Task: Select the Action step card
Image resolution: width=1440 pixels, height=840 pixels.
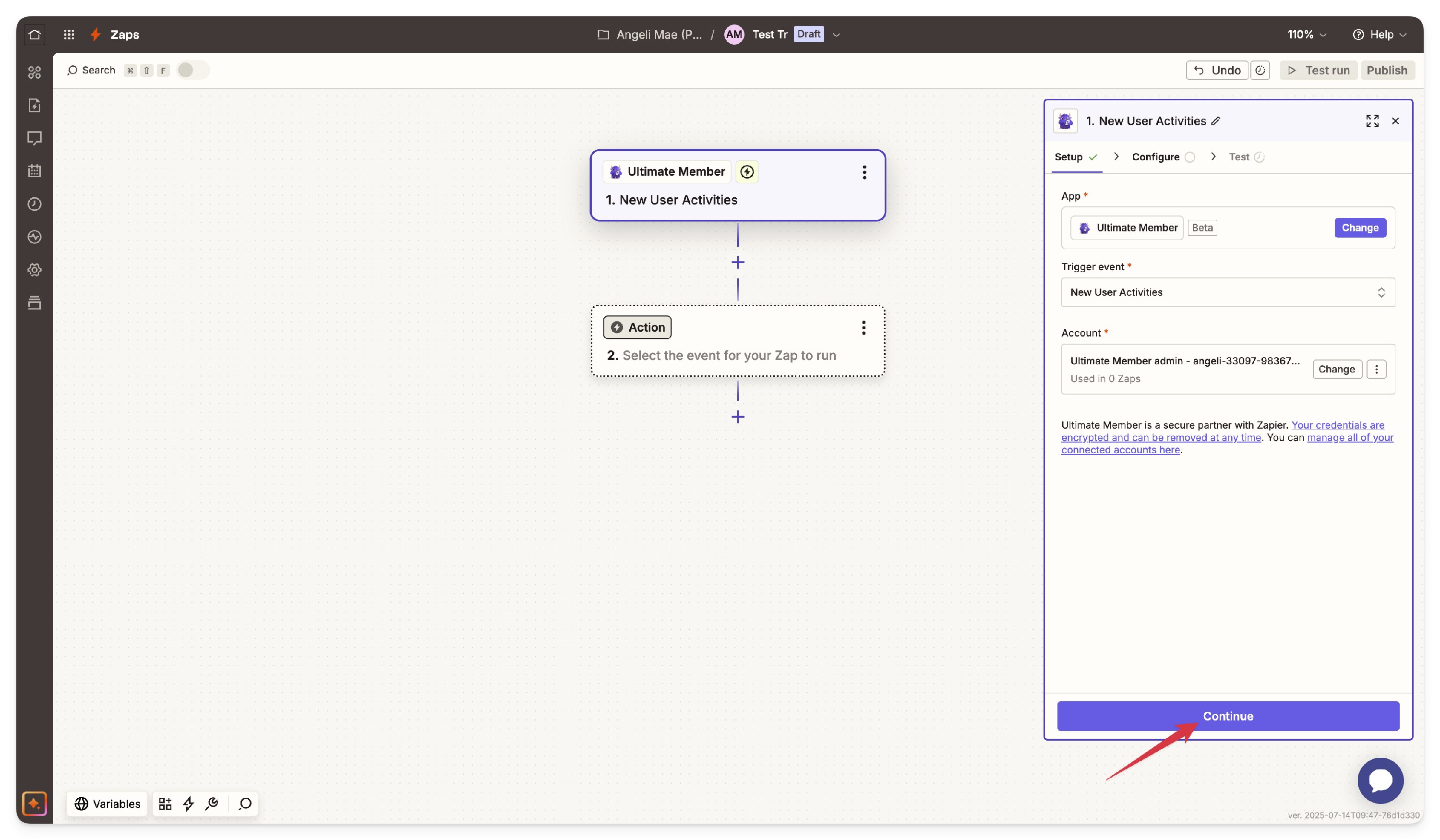Action: 737,341
